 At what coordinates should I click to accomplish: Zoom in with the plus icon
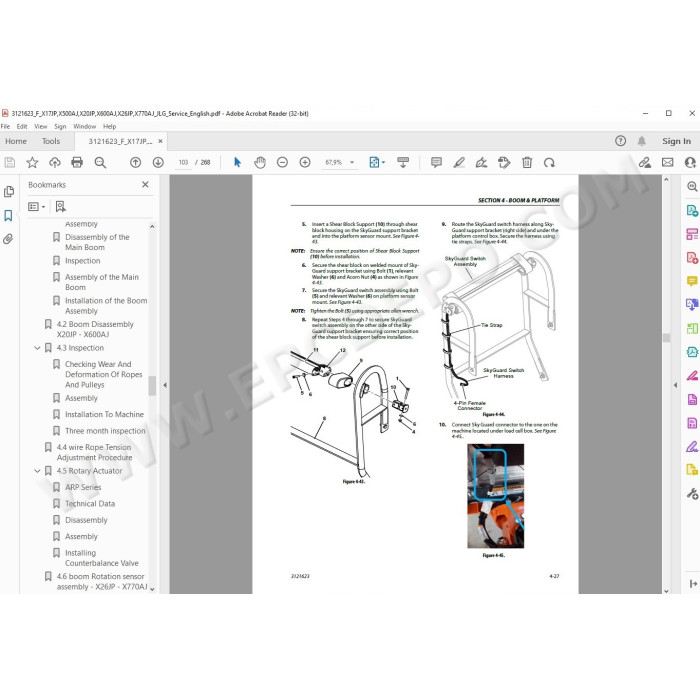pyautogui.click(x=305, y=162)
